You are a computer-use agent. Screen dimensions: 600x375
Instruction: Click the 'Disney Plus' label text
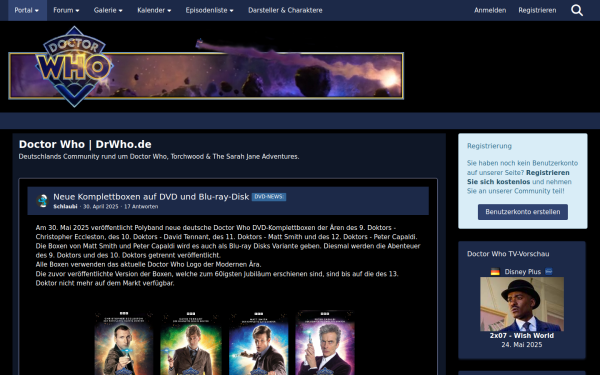[522, 272]
